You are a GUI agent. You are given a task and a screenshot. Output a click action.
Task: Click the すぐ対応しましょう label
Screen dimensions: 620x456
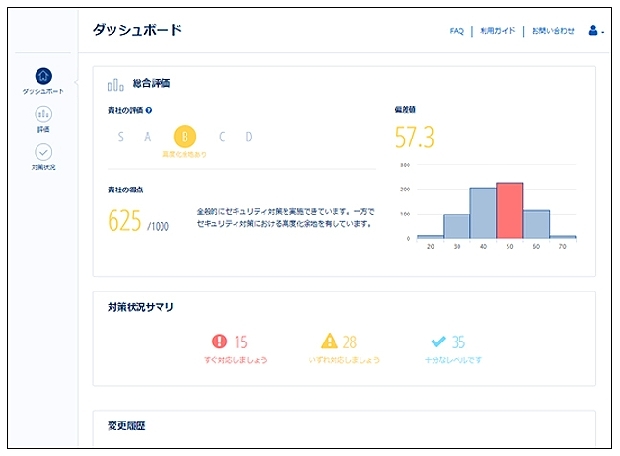click(x=236, y=360)
